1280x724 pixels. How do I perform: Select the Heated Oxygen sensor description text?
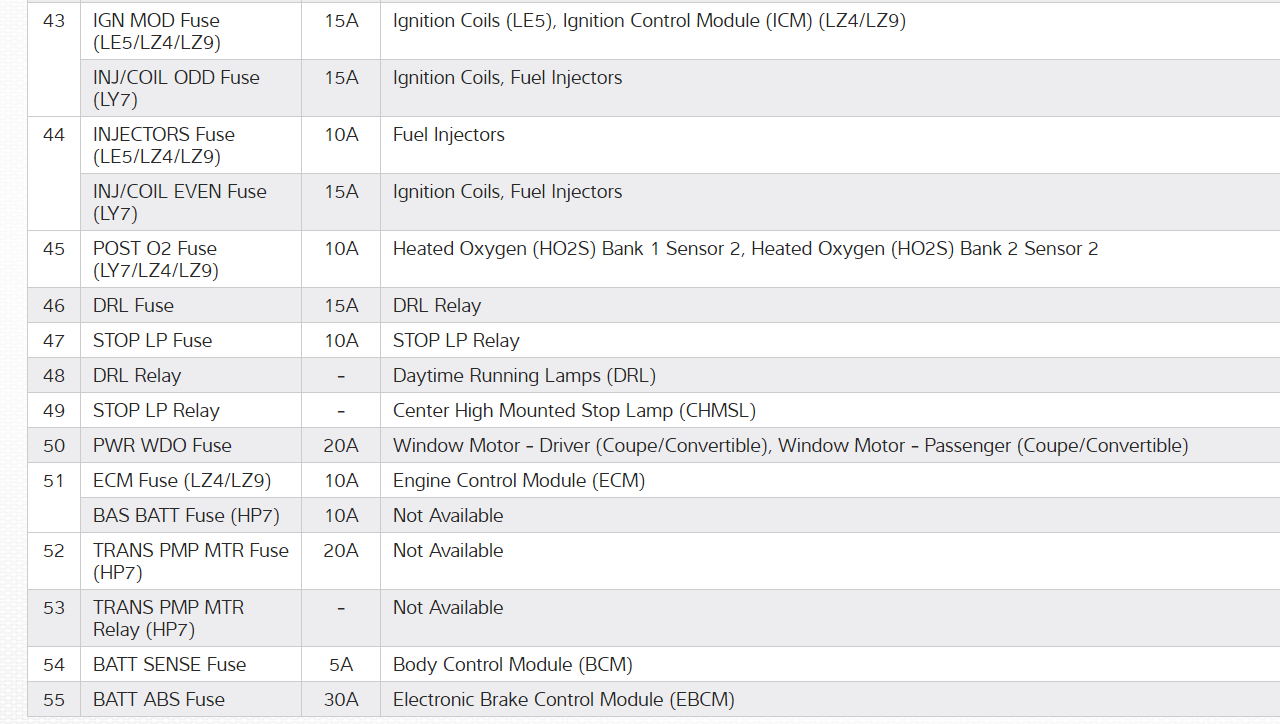click(x=745, y=249)
